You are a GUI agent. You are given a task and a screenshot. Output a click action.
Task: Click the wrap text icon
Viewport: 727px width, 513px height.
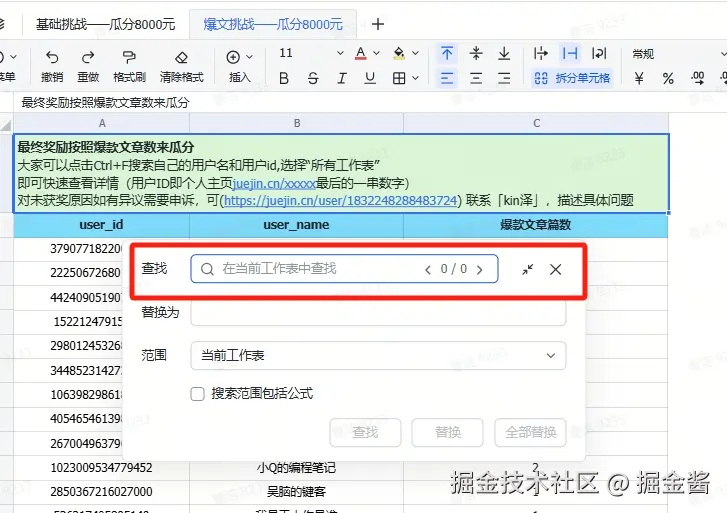coord(599,53)
